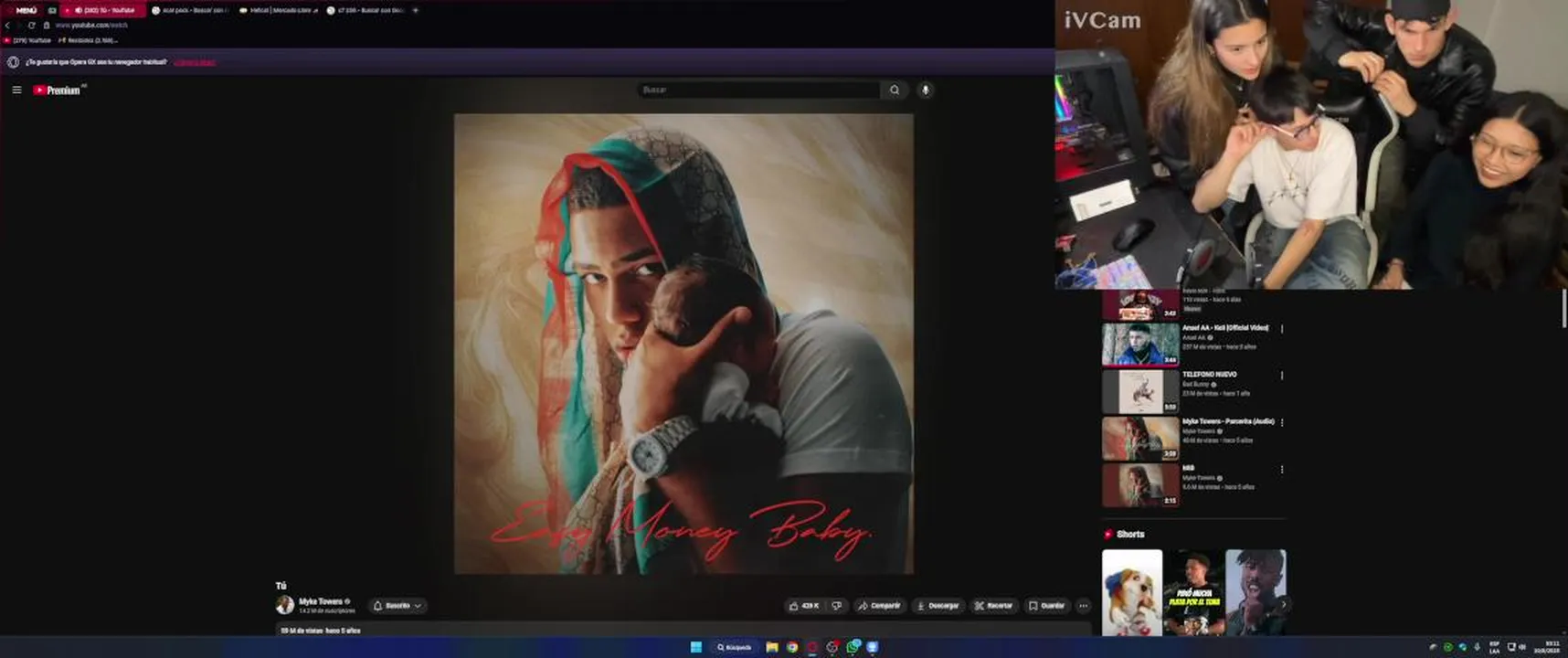Like the video showing 429 K
1568x658 pixels.
coord(804,606)
